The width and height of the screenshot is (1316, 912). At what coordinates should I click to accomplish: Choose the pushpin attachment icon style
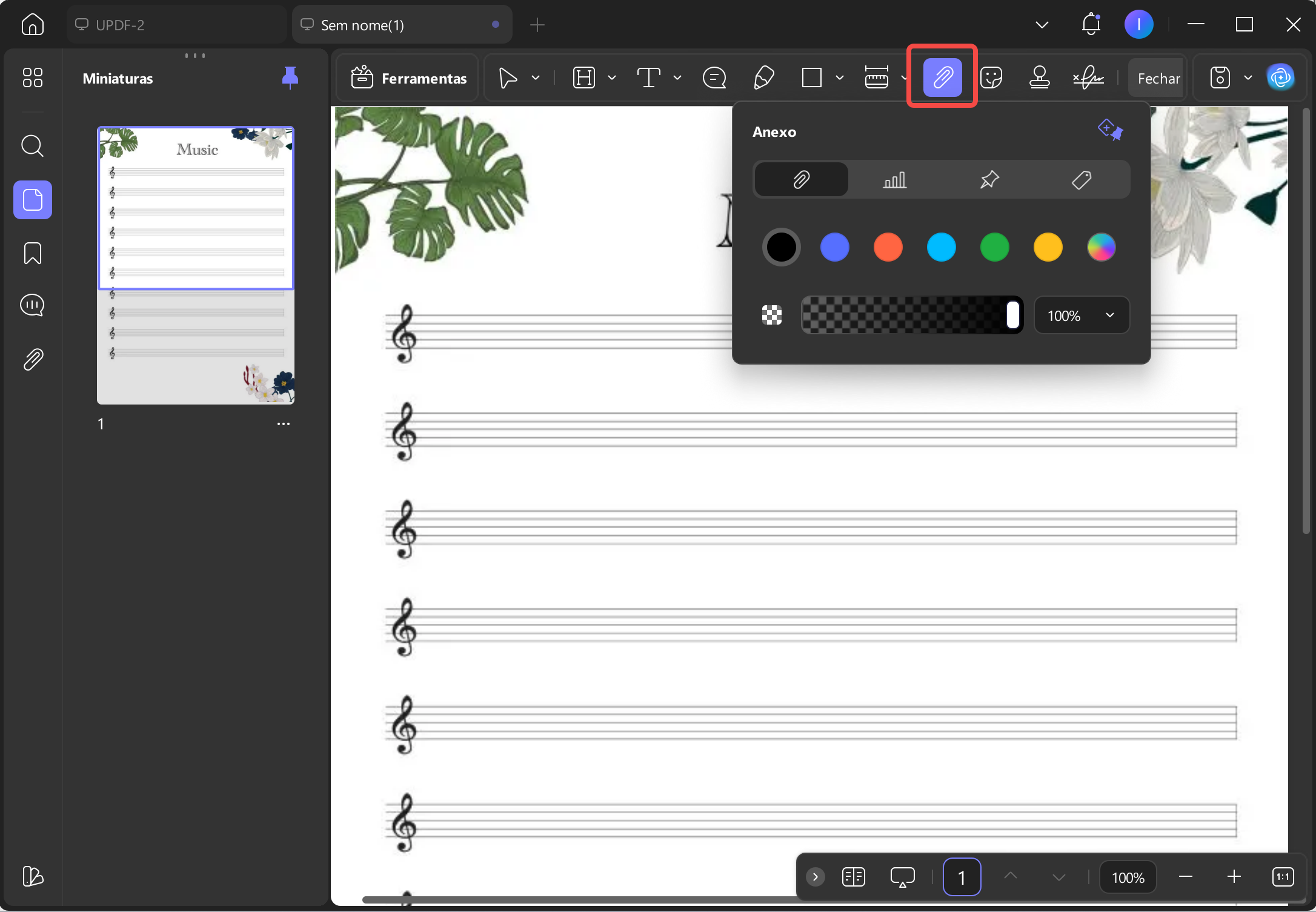[x=989, y=179]
